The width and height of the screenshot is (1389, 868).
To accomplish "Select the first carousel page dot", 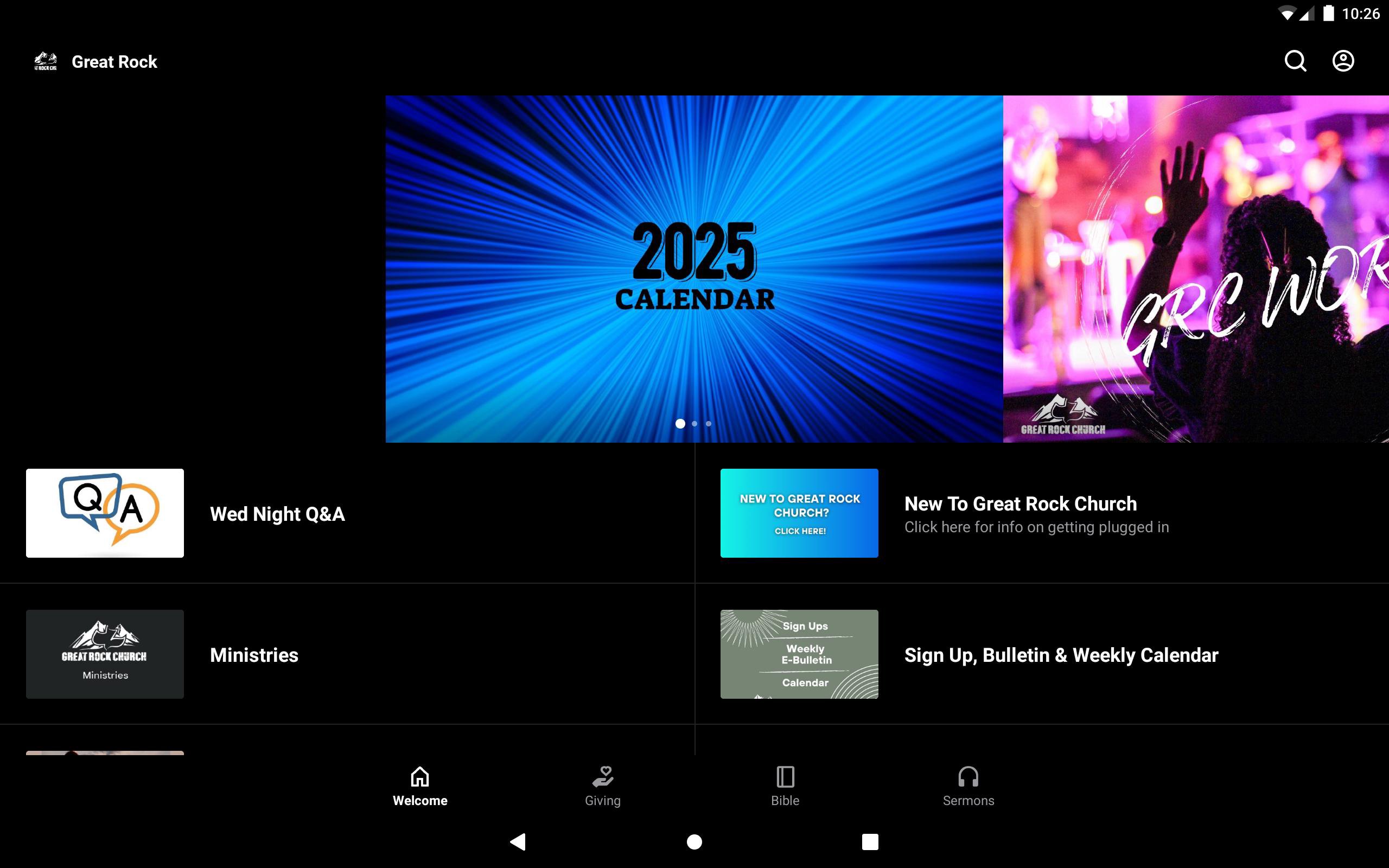I will point(680,424).
